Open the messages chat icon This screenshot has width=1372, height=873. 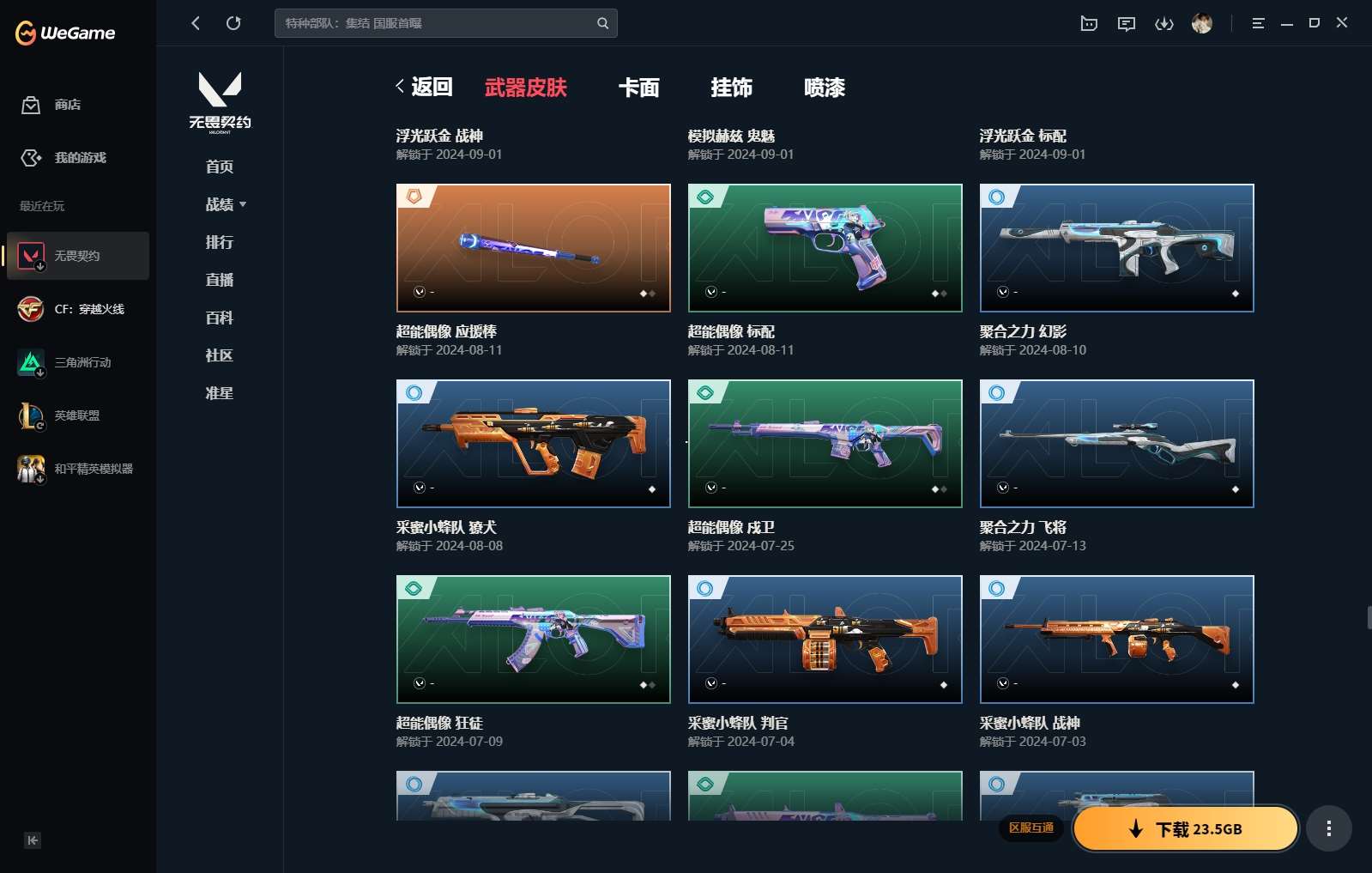pyautogui.click(x=1126, y=24)
